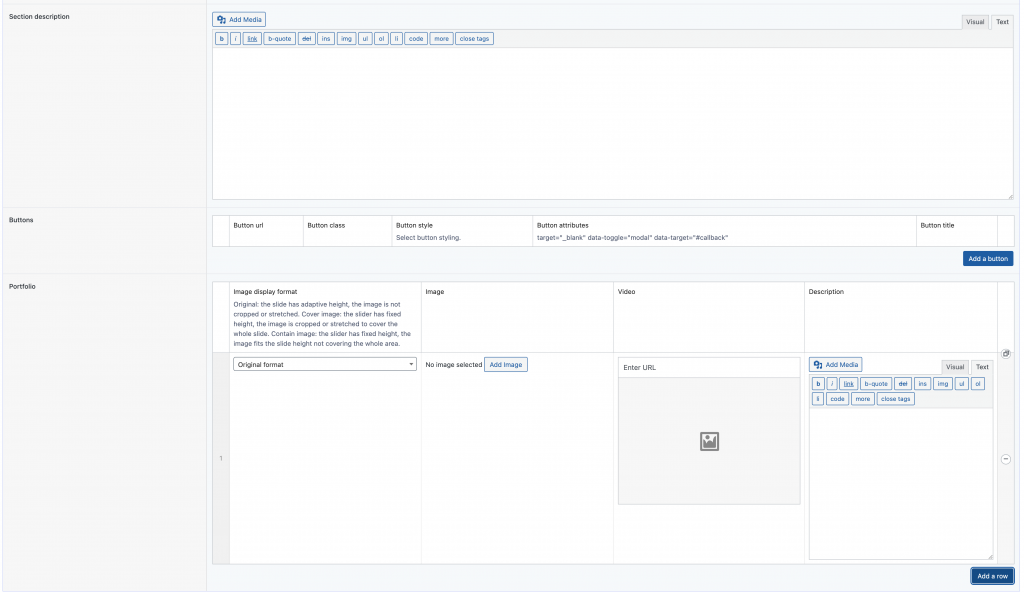Click the Add a row button

tap(992, 576)
